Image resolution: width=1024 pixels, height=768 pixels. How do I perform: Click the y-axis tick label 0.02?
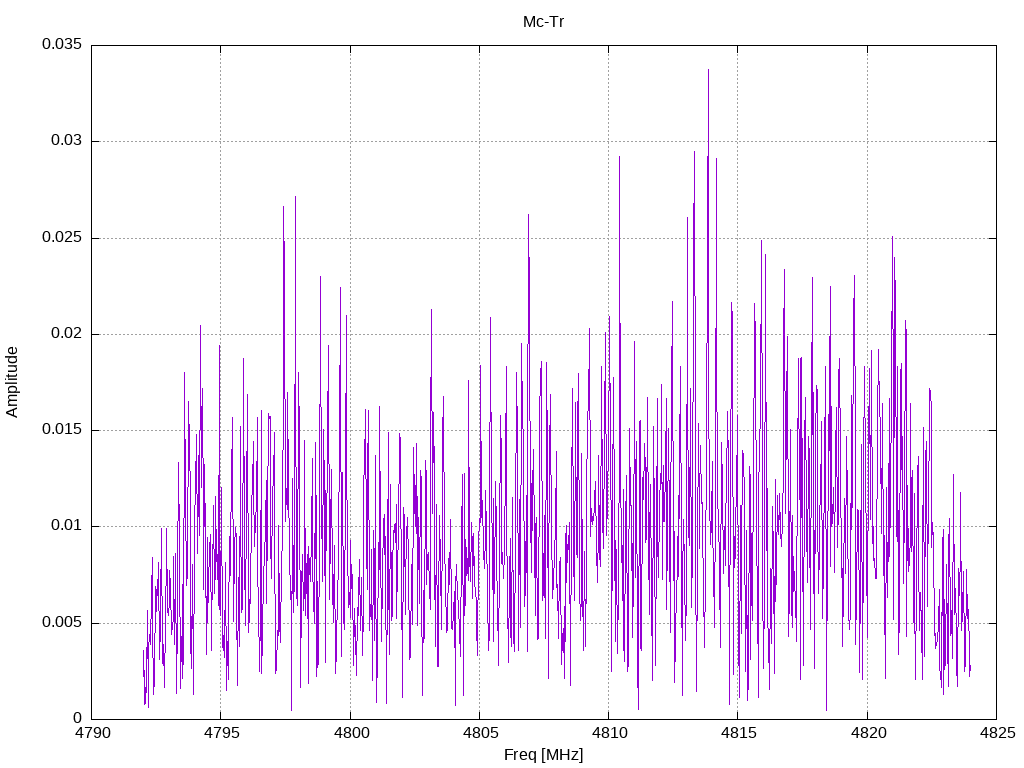click(x=67, y=333)
